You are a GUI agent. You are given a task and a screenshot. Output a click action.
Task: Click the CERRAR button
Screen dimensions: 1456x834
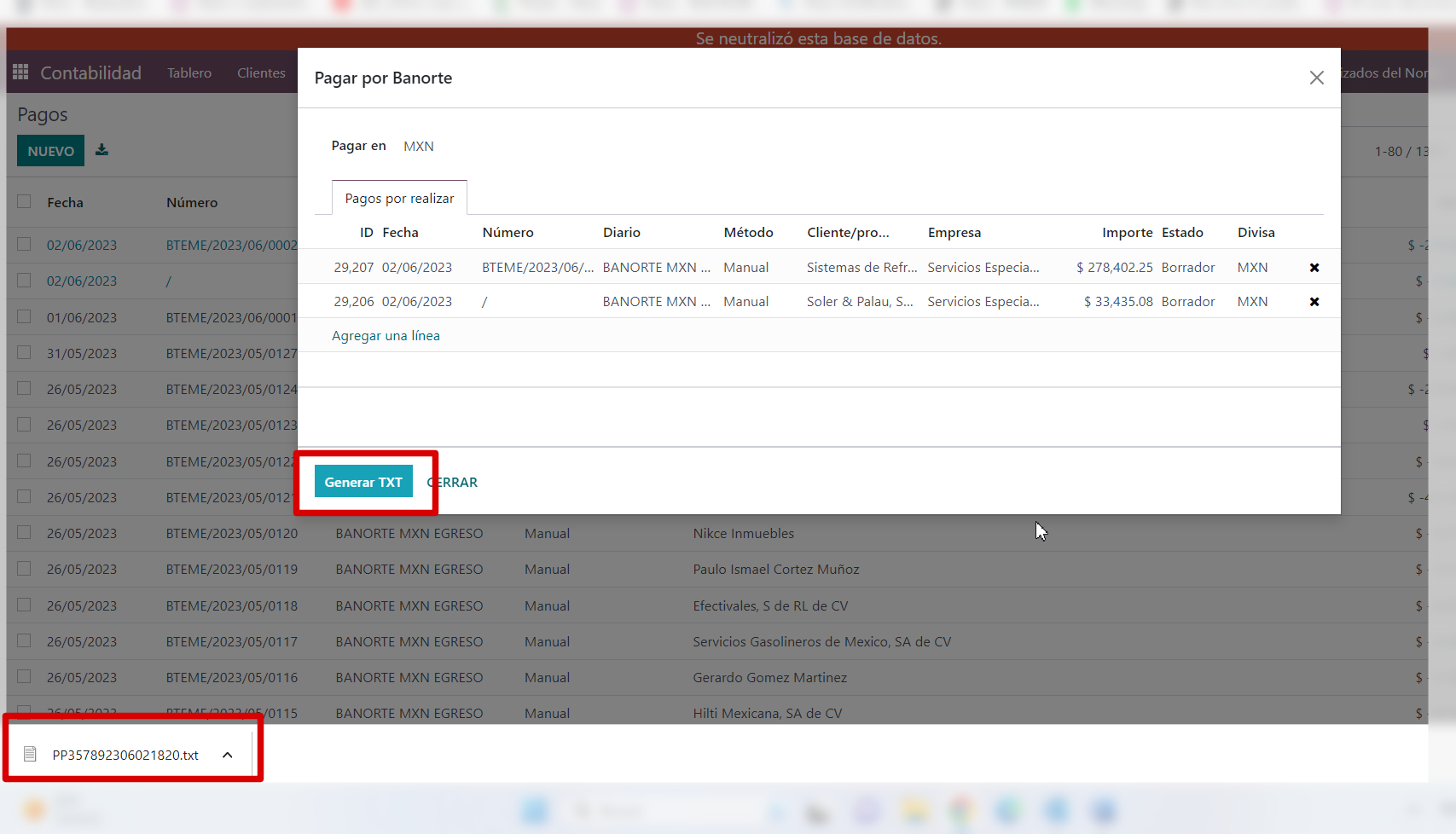coord(452,482)
